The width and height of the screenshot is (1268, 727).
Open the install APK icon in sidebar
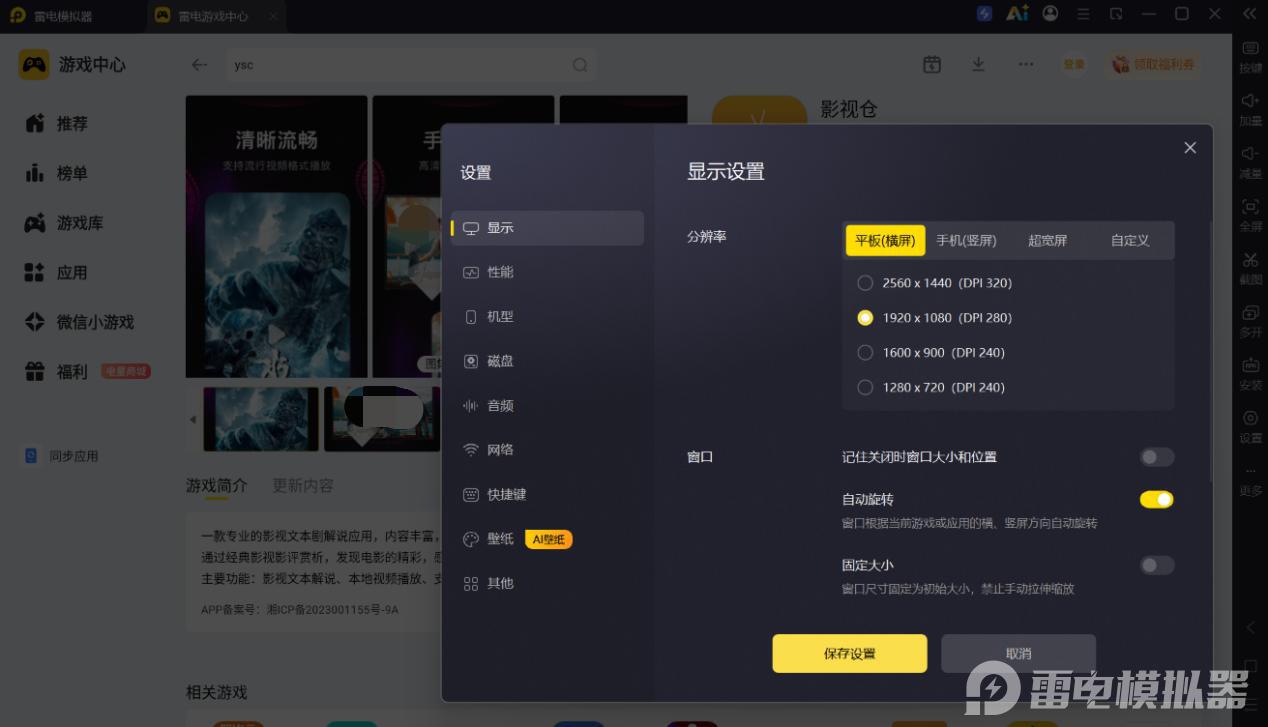[1250, 365]
